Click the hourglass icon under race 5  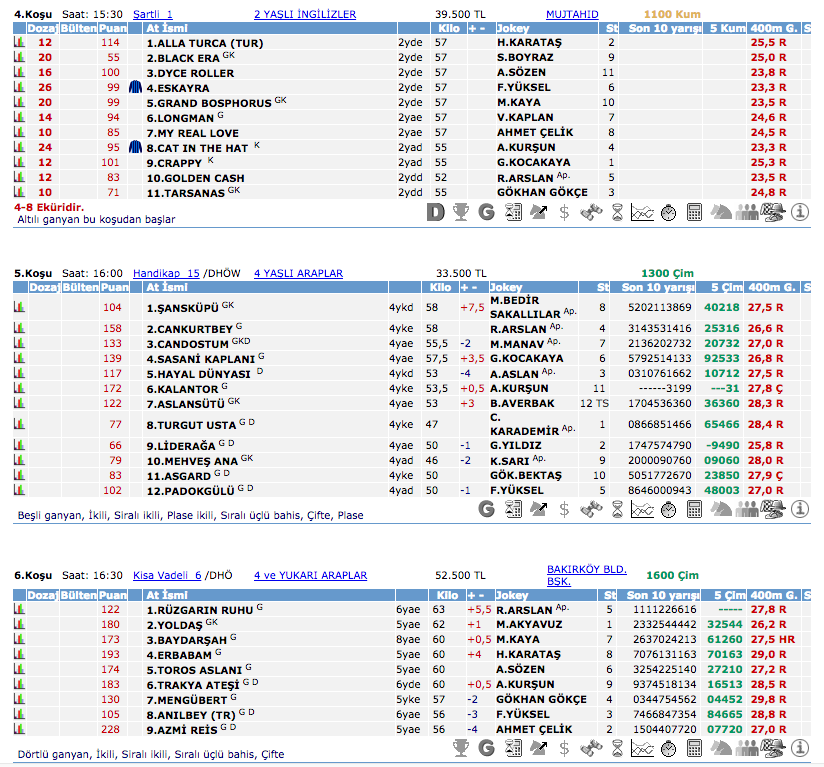point(616,509)
